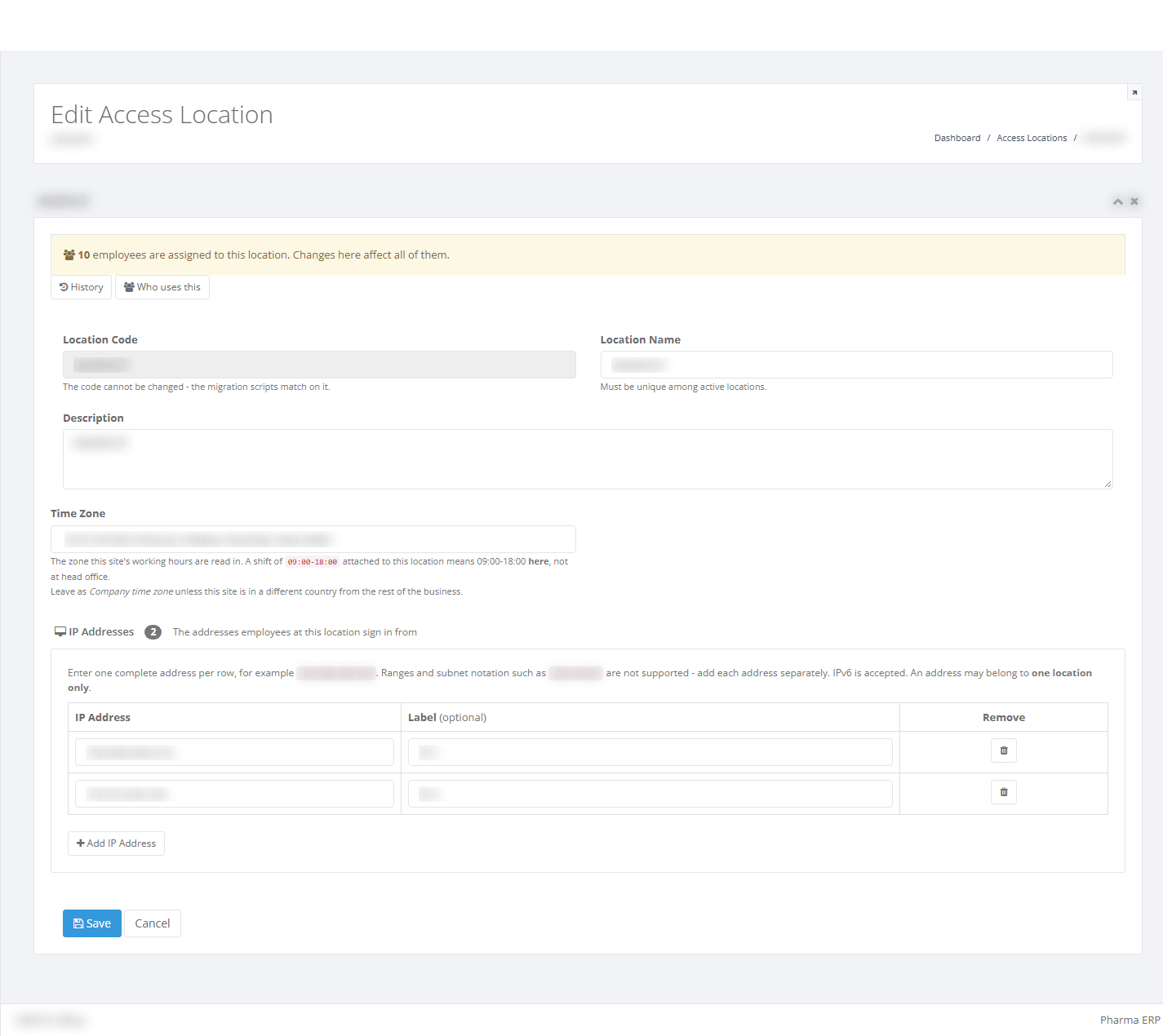Viewport: 1163px width, 1036px height.
Task: Edit the first row Label field
Action: [x=650, y=752]
